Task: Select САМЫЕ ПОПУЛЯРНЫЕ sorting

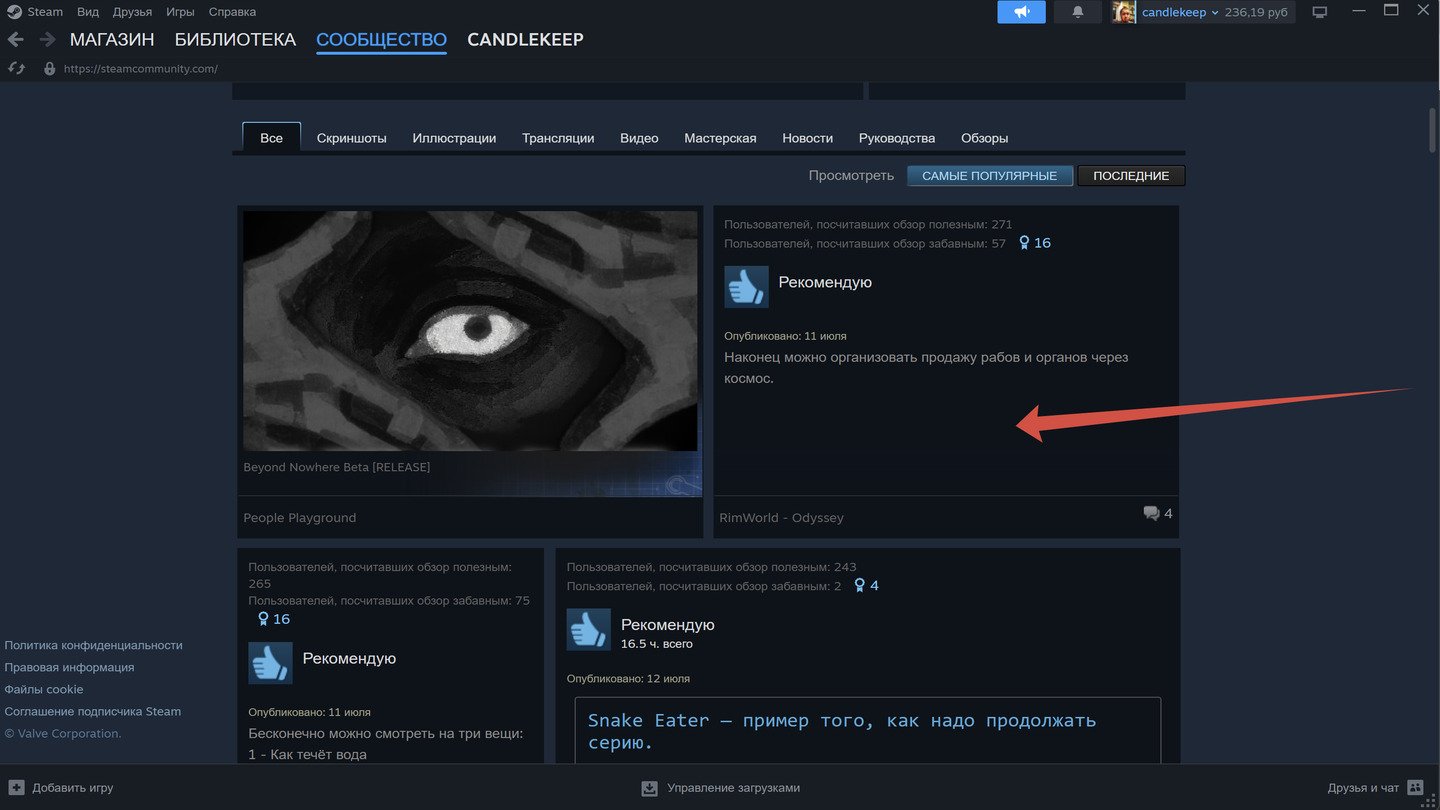Action: (x=990, y=176)
